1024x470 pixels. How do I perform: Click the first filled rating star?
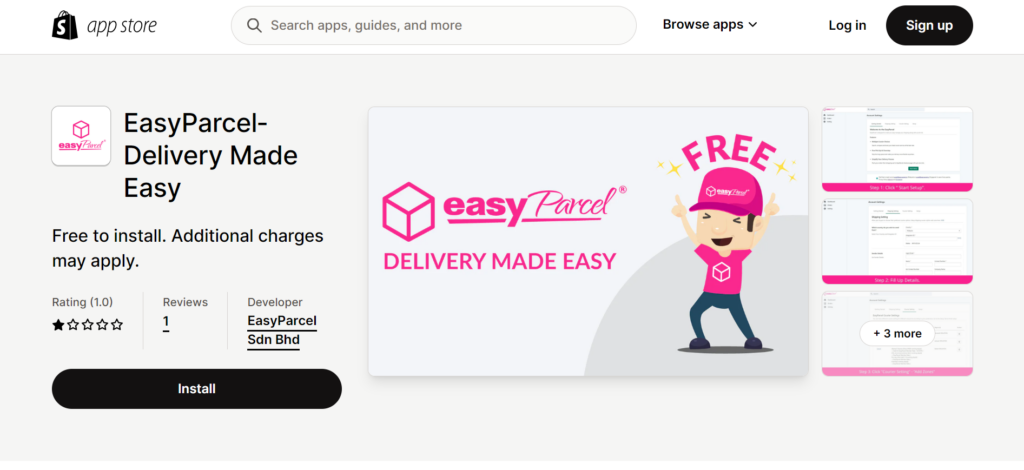(58, 324)
